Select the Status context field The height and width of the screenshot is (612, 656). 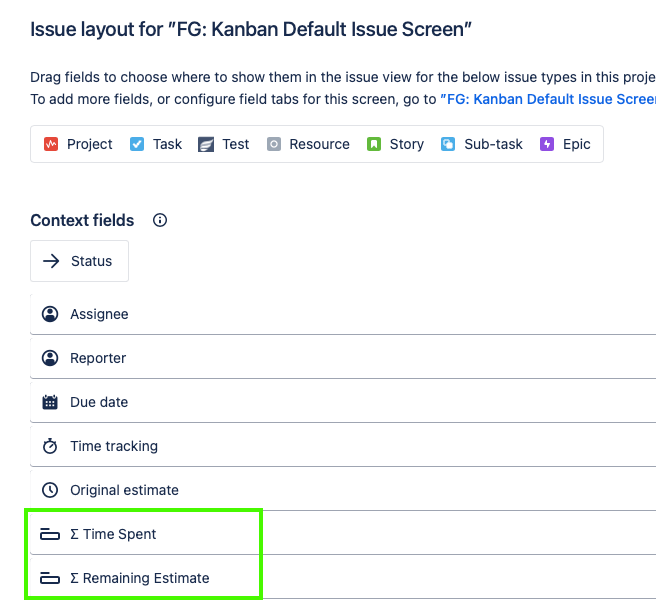[79, 261]
